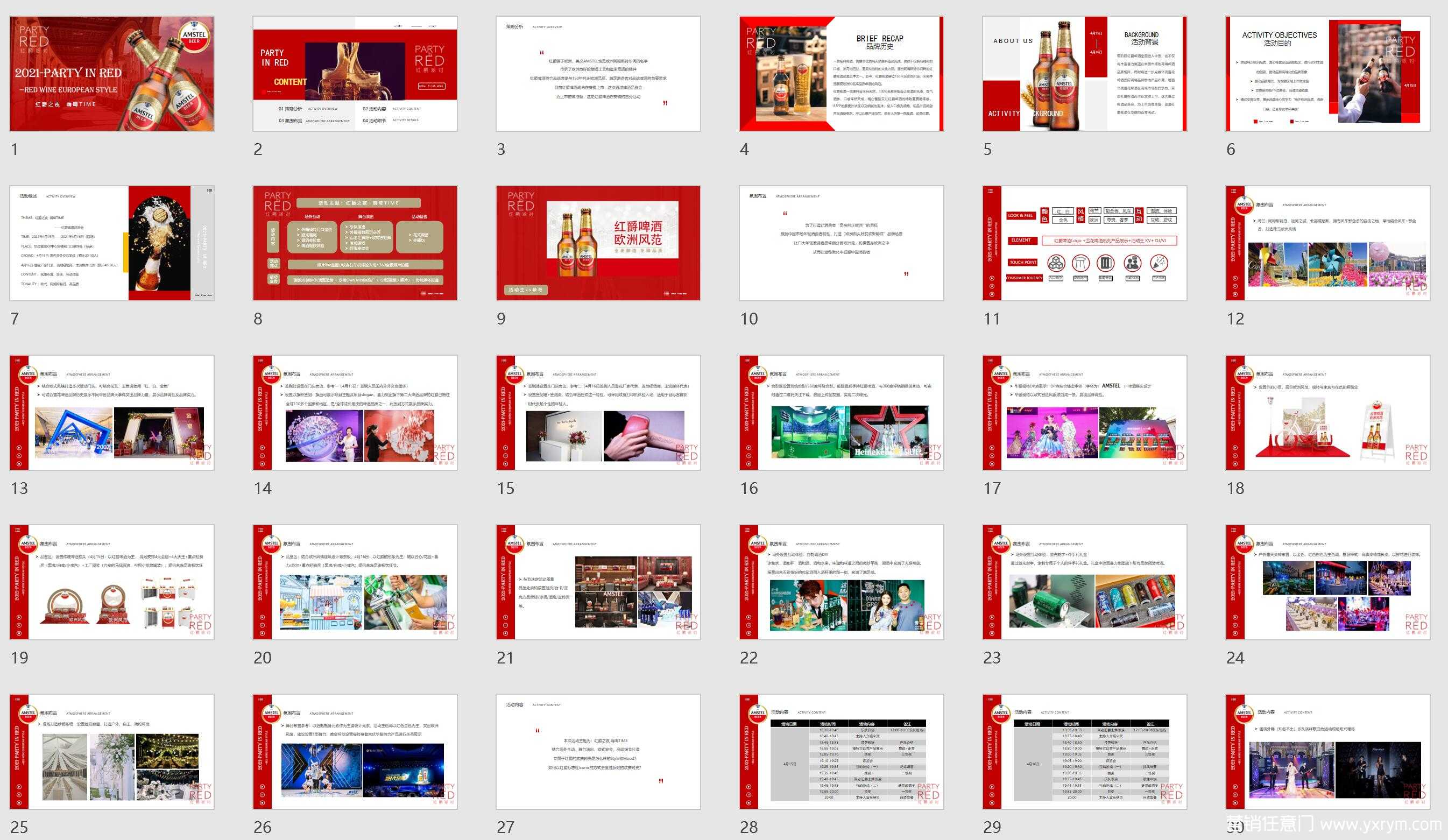Open slide 8 red activity overview table

(x=355, y=243)
